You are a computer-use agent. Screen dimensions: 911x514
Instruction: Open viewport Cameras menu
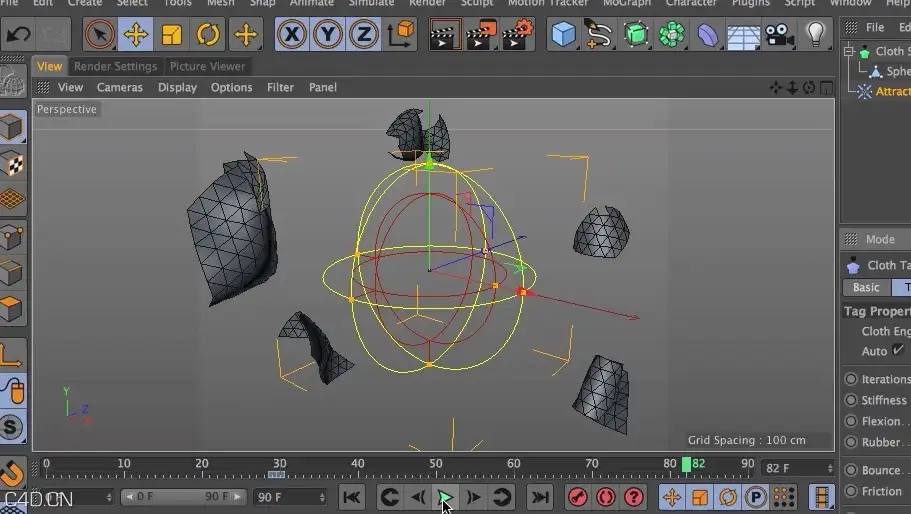click(120, 87)
